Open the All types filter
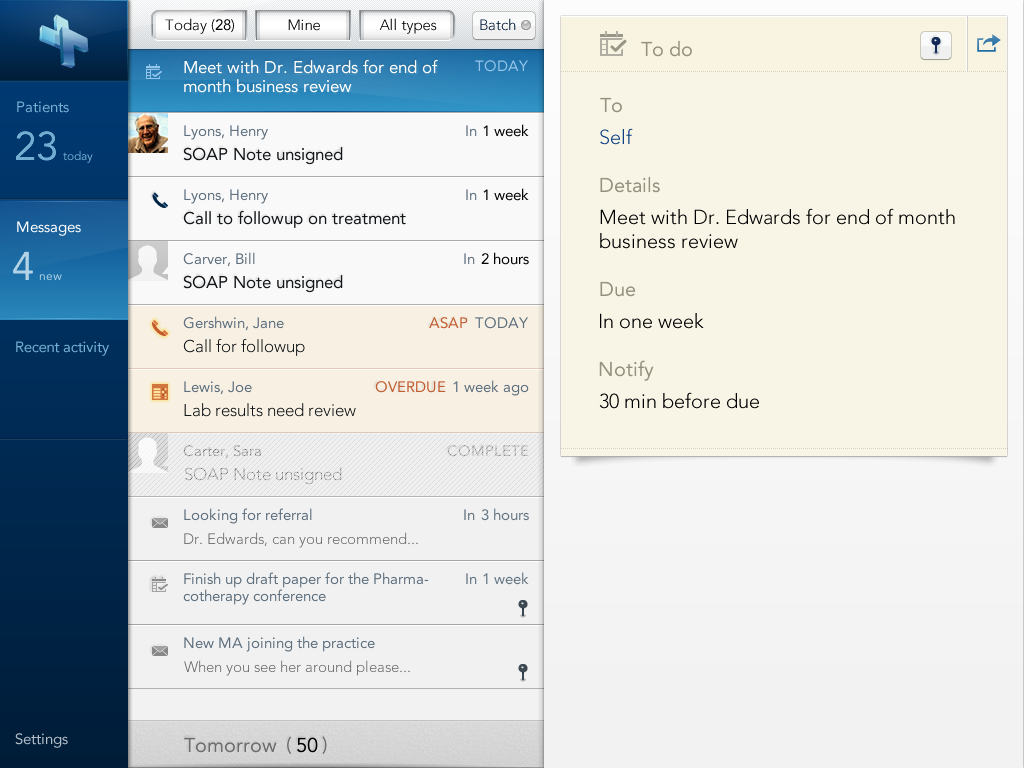Screen dimensions: 1024x768 coord(408,25)
